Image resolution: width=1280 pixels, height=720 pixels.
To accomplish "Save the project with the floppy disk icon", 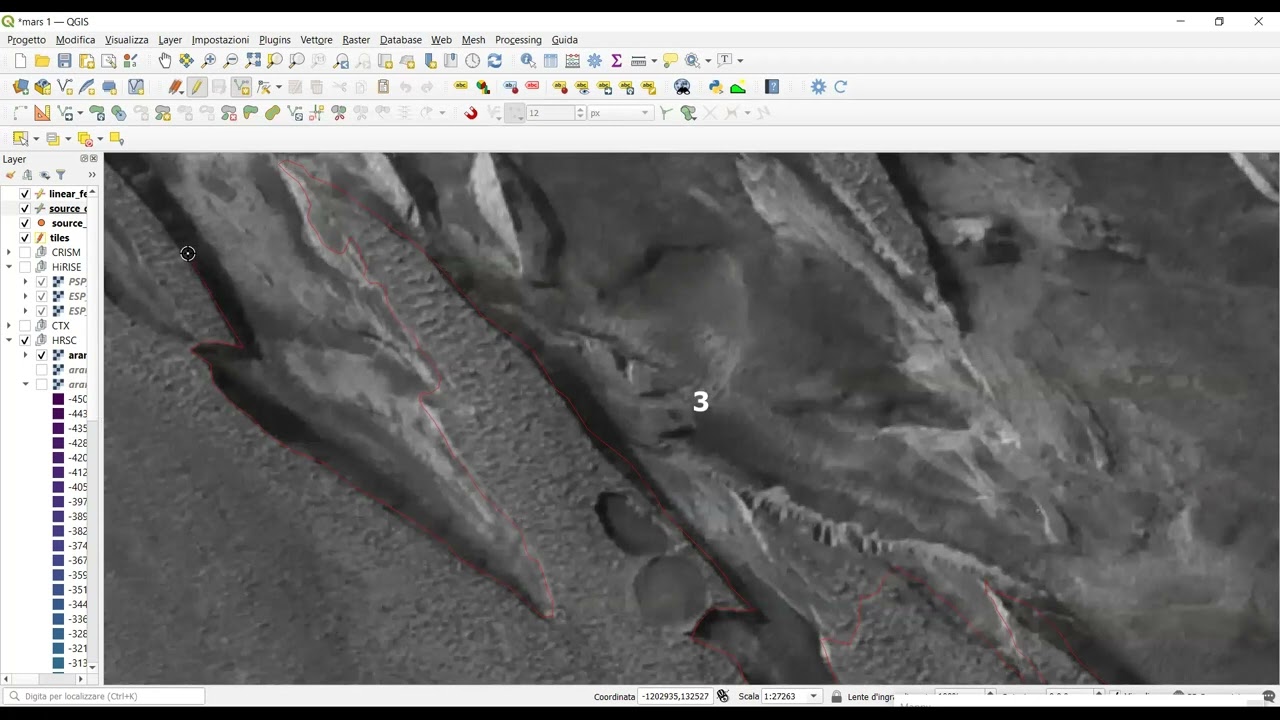I will click(64, 61).
